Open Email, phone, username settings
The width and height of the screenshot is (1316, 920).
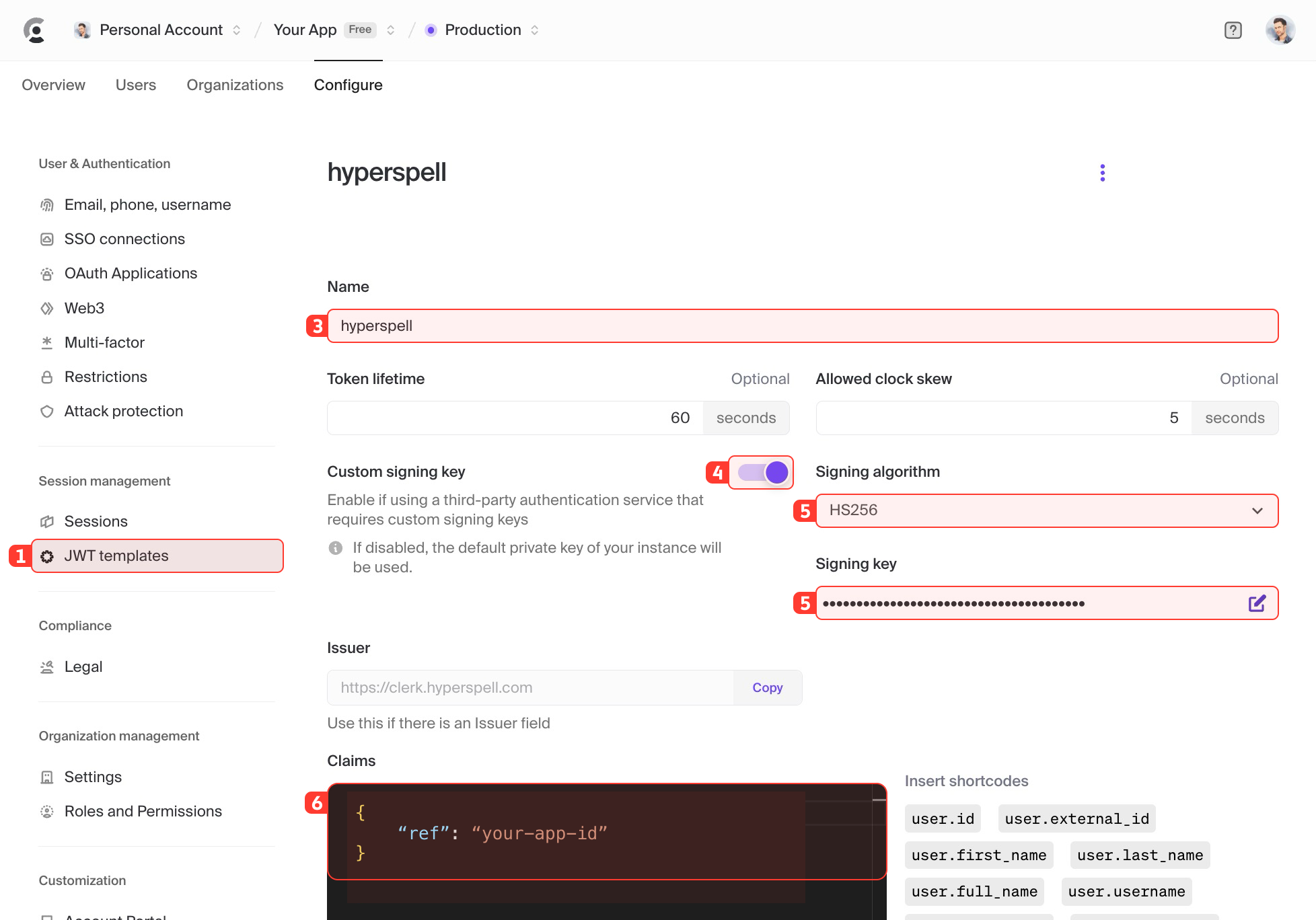[x=147, y=204]
